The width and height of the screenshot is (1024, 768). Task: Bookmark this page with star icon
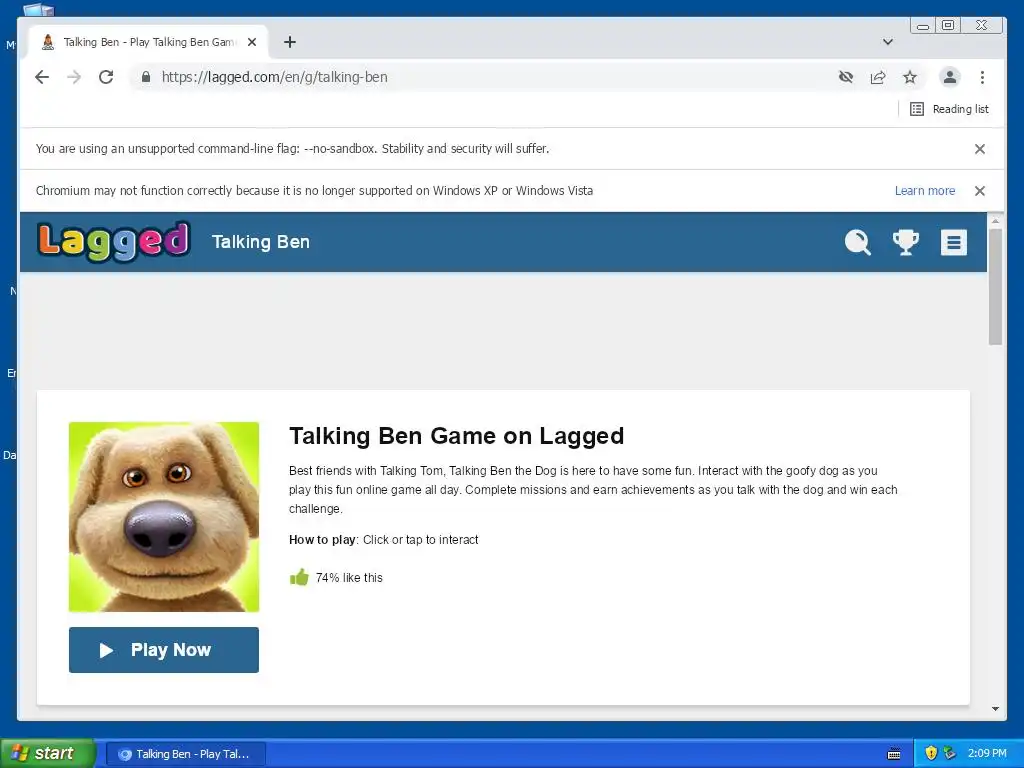pos(910,77)
